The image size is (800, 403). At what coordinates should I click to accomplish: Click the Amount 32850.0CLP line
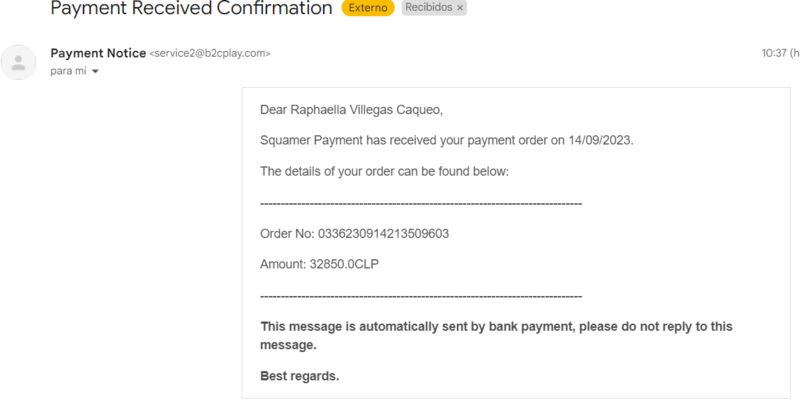coord(319,264)
